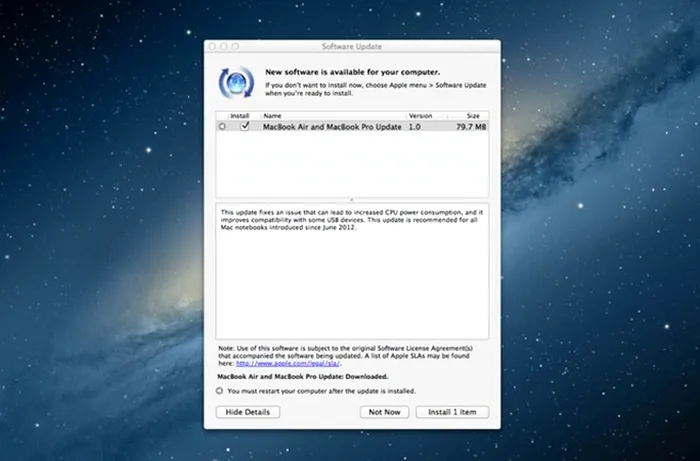Click the 'Downloaded' status line
700x461 pixels.
[x=303, y=377]
